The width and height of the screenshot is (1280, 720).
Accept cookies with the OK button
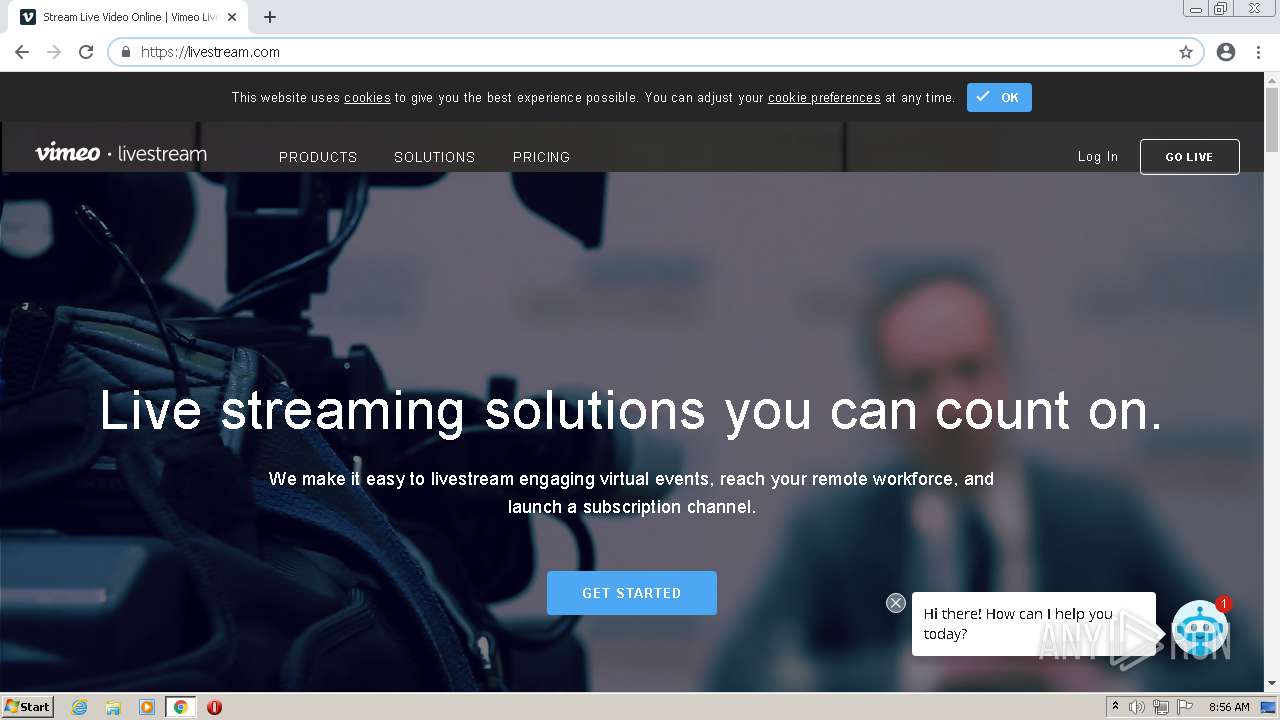(999, 97)
